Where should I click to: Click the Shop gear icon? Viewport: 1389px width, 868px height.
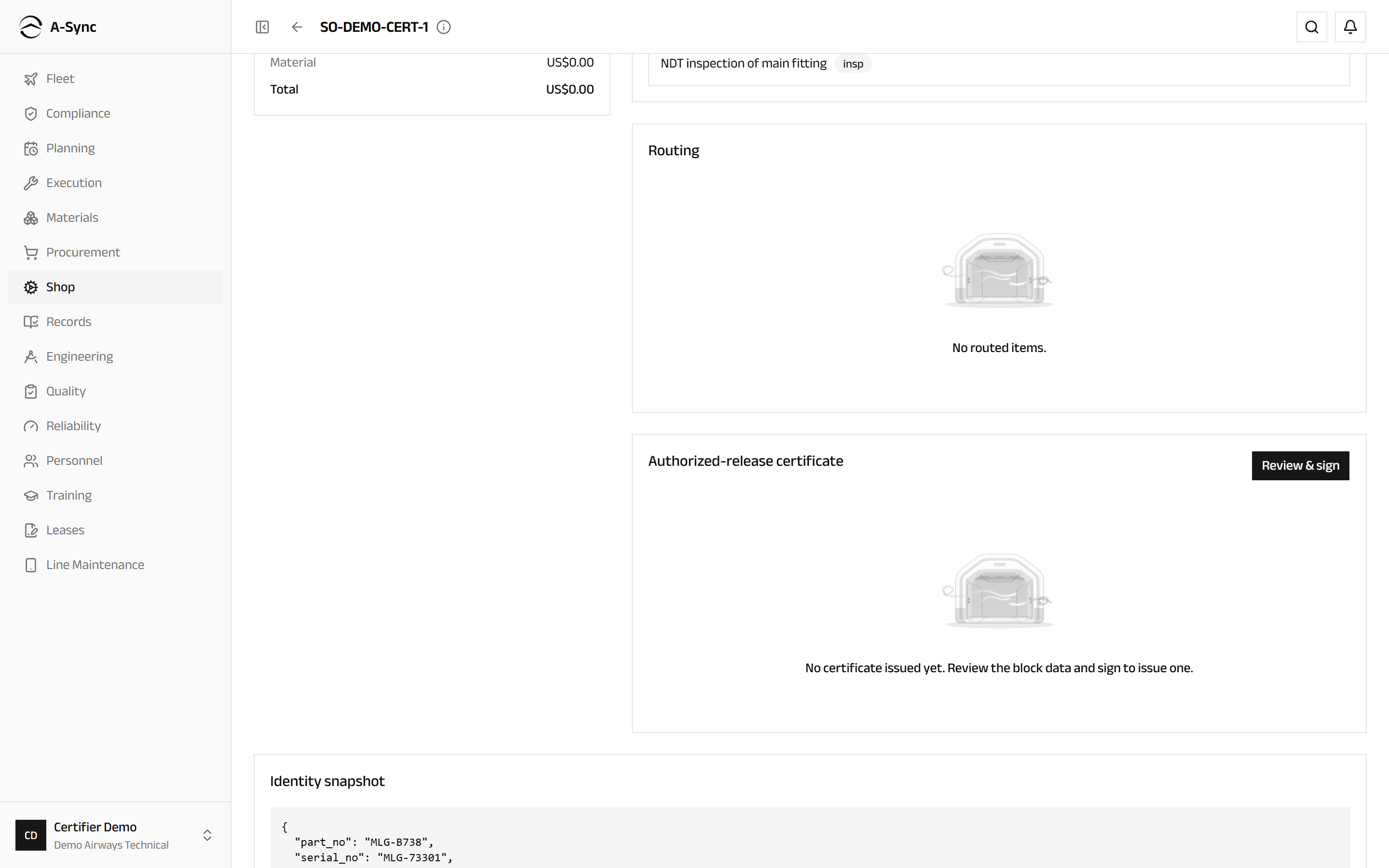31,287
